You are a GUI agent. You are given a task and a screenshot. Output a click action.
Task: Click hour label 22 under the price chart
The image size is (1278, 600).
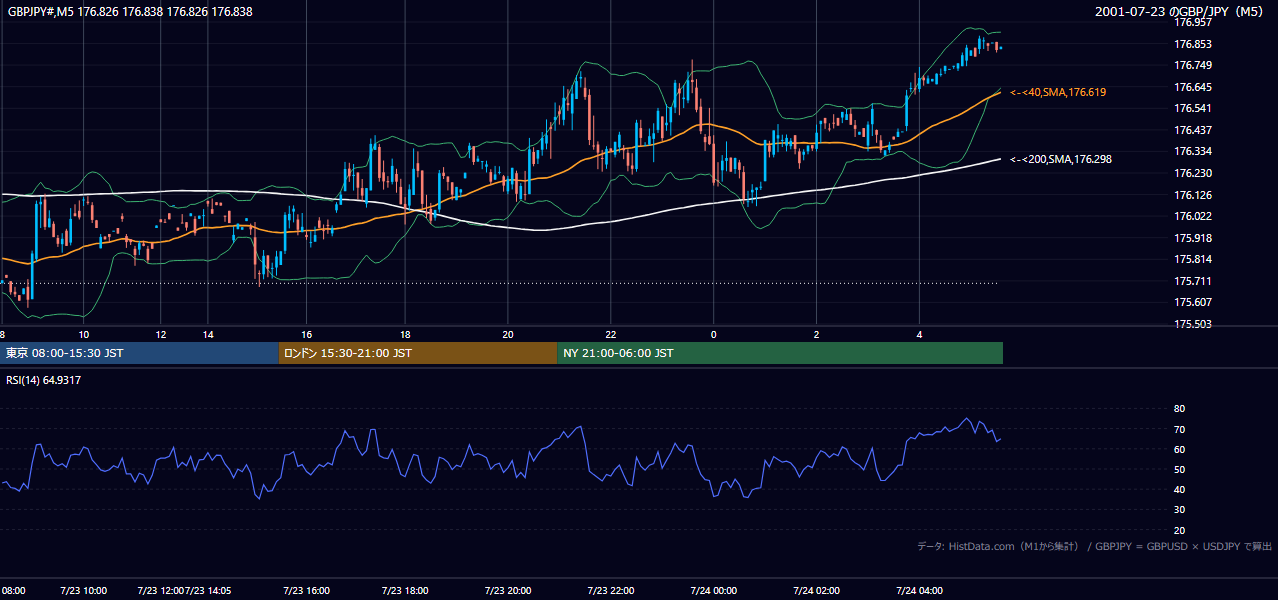[611, 334]
